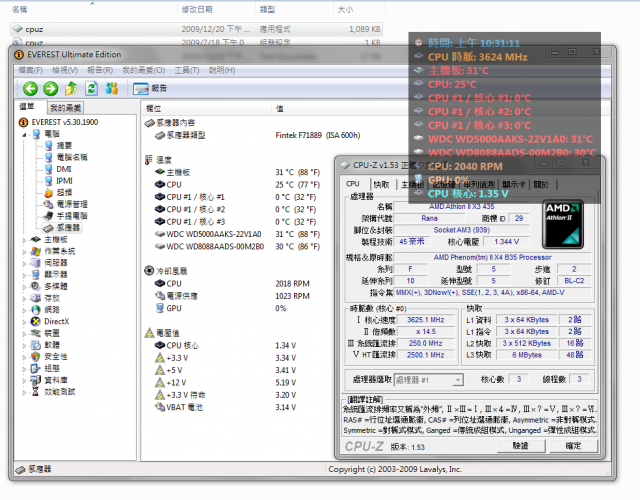Open the 工具(T) menu
Image resolution: width=640 pixels, height=500 pixels.
coord(187,70)
